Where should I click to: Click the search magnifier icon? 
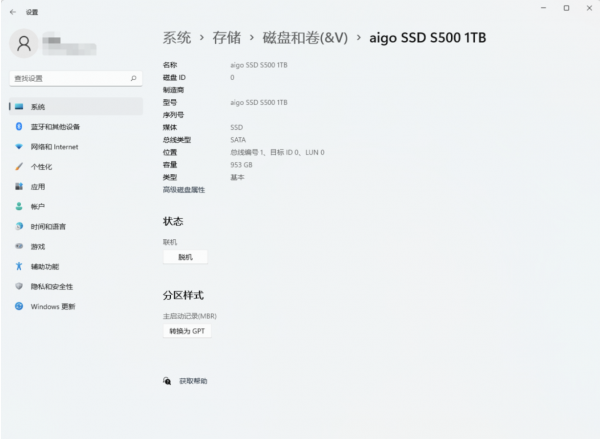coord(134,78)
